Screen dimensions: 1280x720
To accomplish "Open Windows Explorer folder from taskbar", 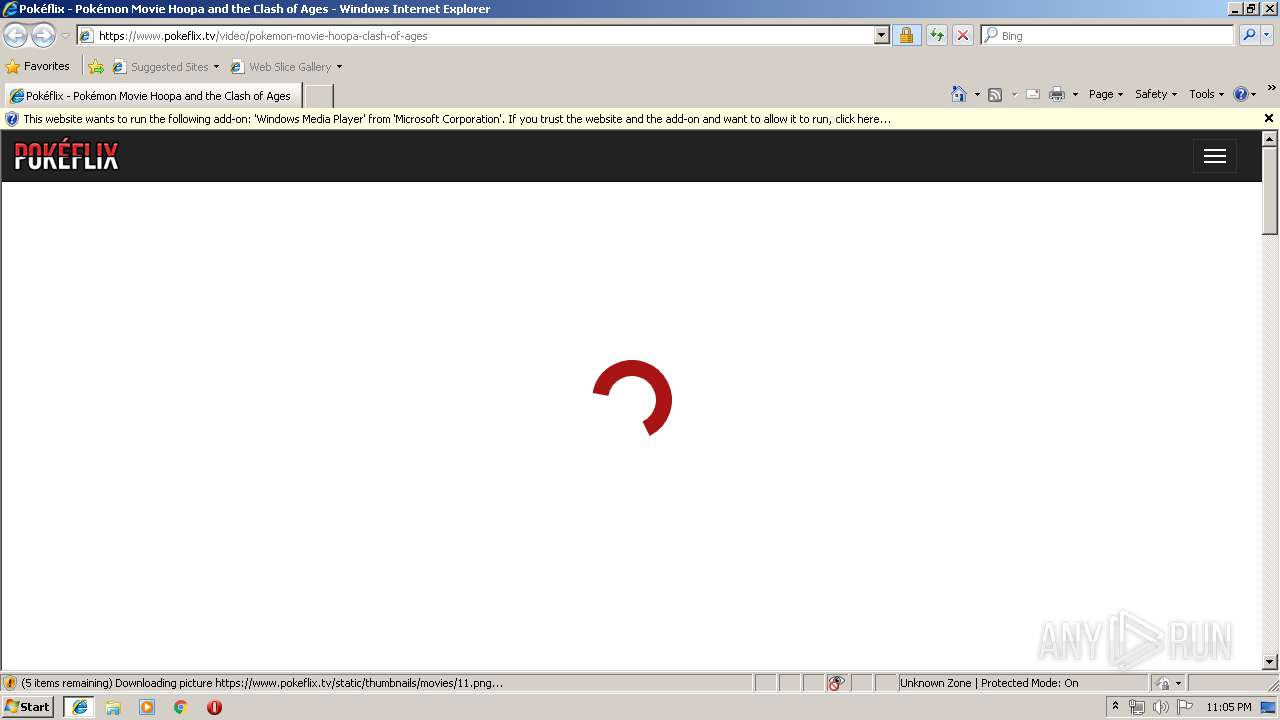I will 113,707.
